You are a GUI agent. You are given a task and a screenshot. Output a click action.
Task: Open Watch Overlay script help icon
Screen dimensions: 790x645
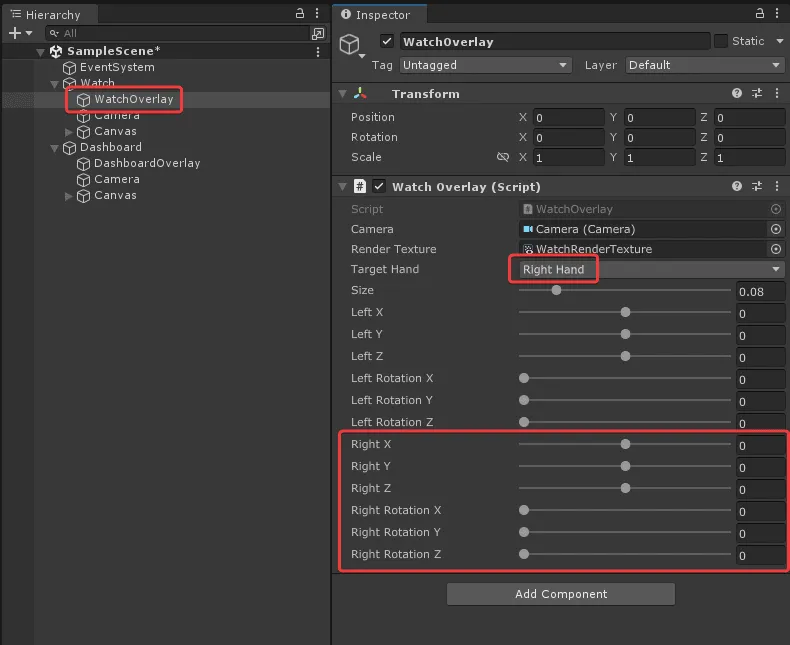(x=737, y=186)
